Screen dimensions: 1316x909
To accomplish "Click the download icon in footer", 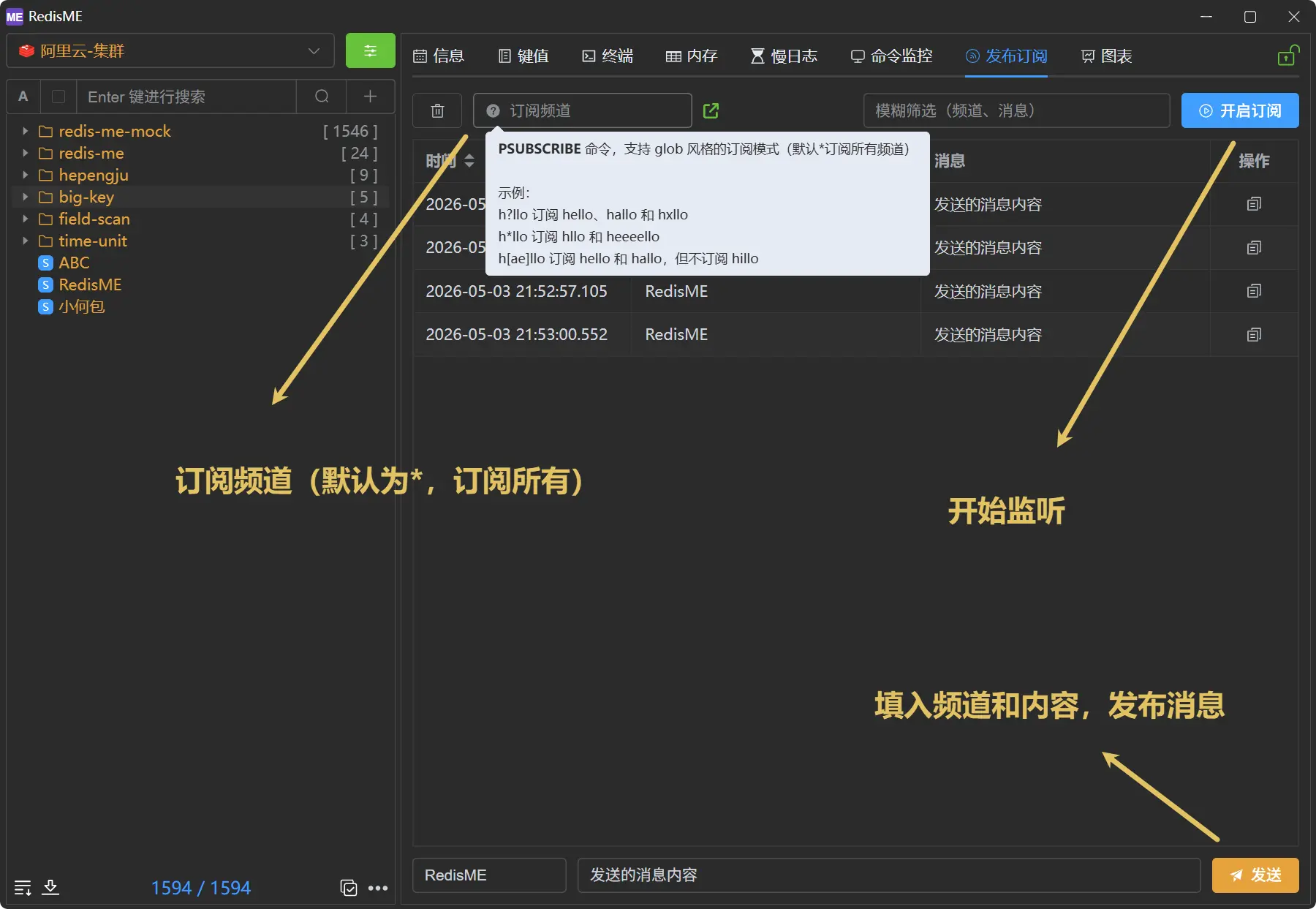I will point(50,887).
